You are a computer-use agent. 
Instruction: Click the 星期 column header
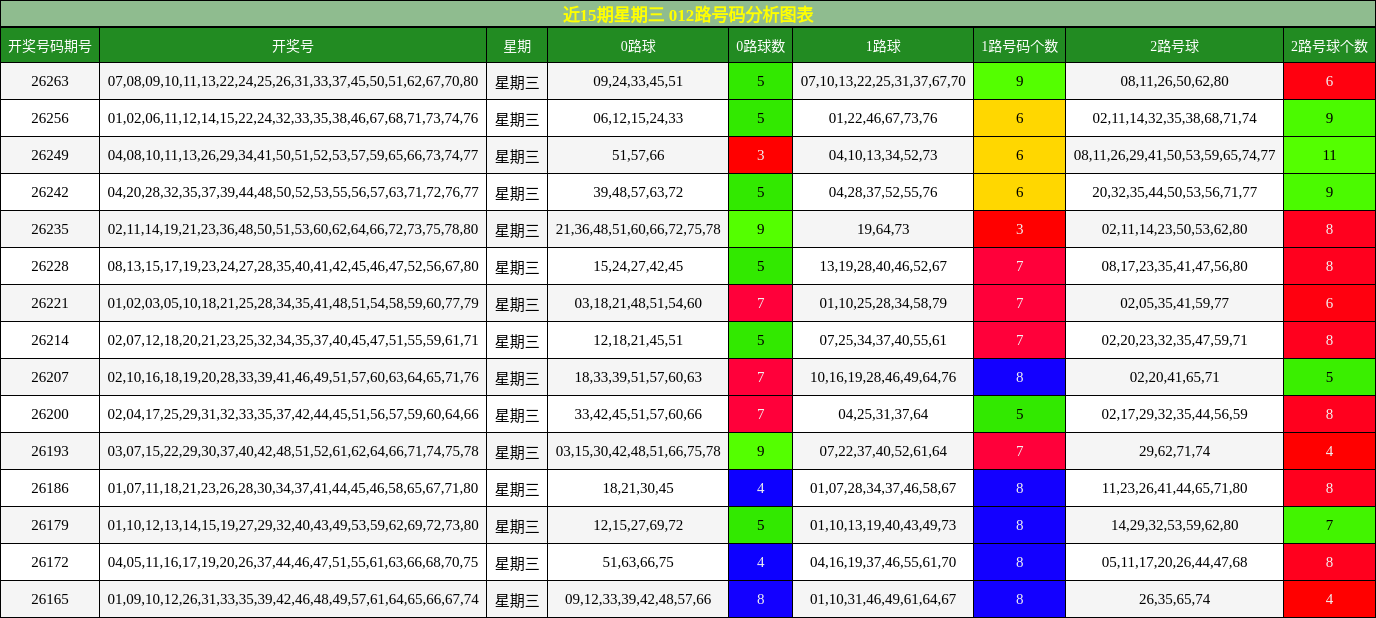(517, 45)
